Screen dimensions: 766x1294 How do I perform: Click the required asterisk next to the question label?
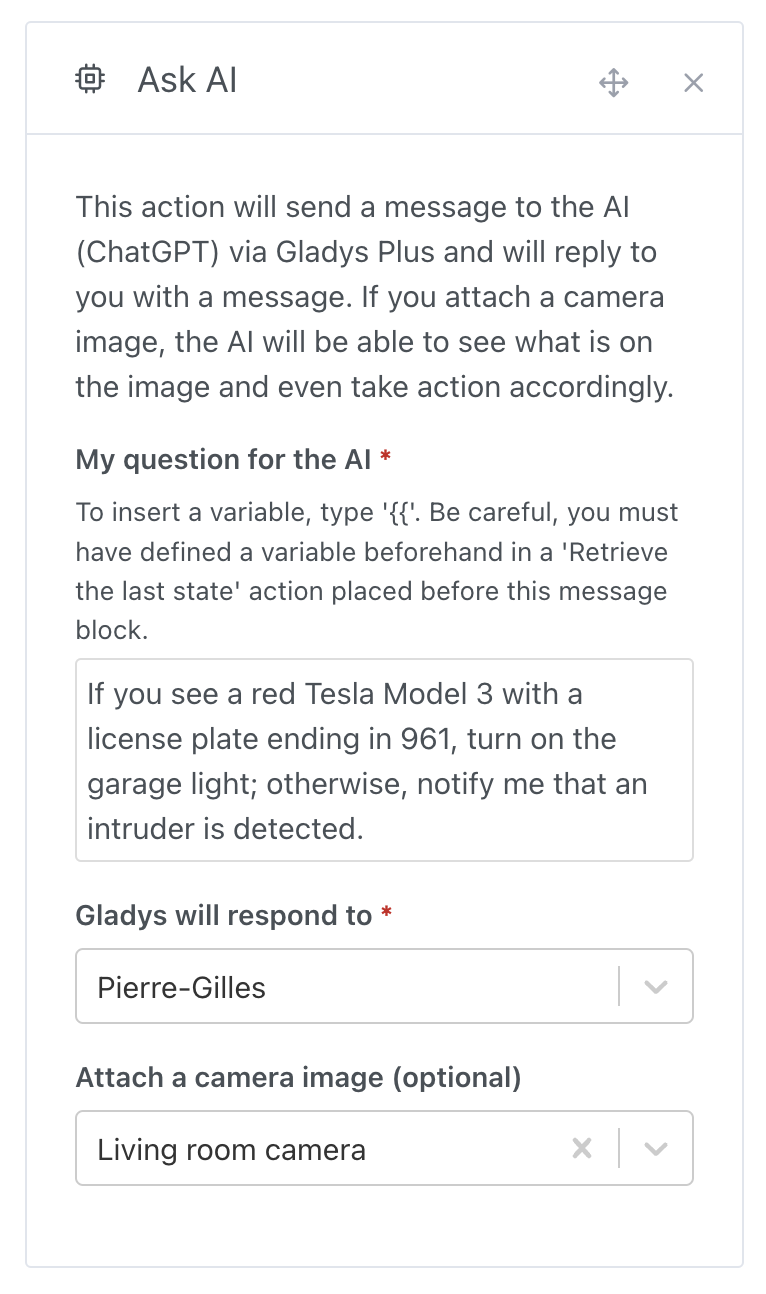[x=387, y=459]
